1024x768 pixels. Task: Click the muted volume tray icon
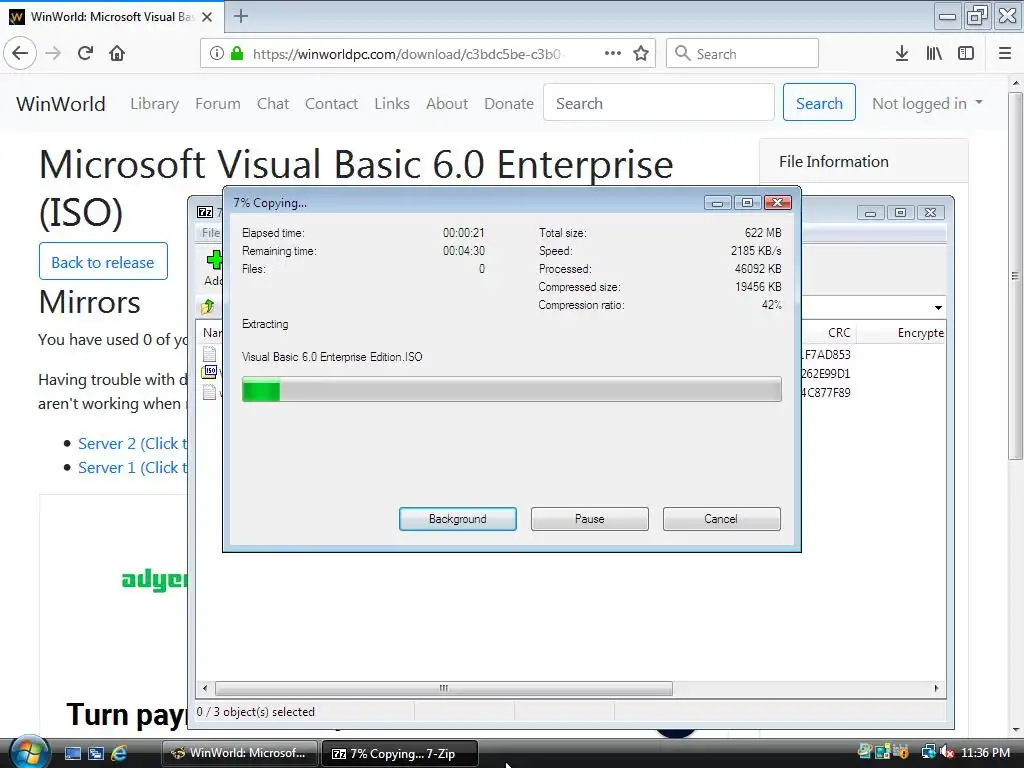(946, 752)
